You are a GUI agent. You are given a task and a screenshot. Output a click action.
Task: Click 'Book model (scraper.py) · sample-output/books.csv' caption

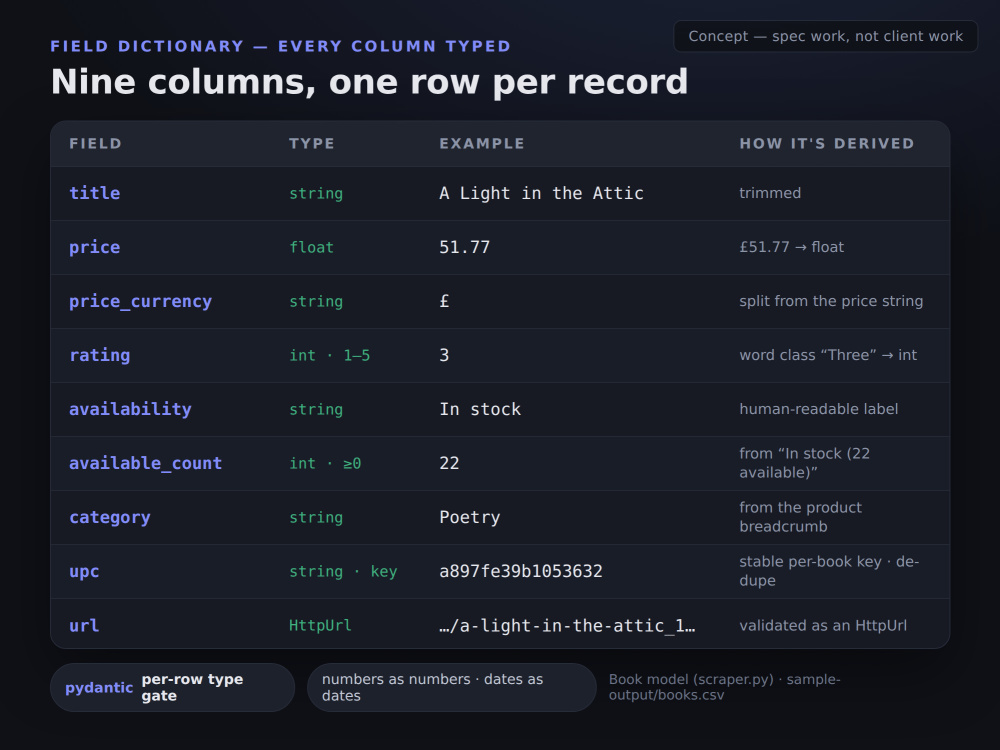(x=724, y=688)
